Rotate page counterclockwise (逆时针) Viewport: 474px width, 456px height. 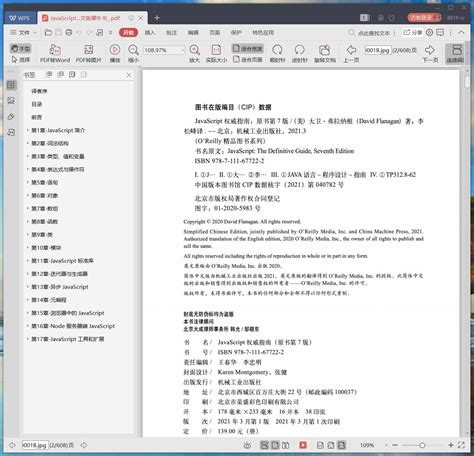point(299,53)
